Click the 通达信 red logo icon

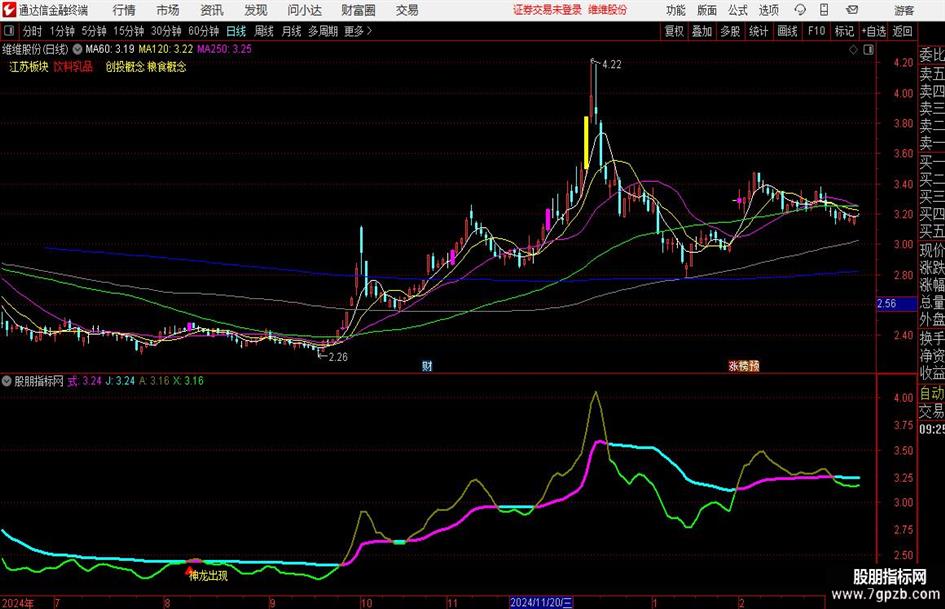point(9,10)
